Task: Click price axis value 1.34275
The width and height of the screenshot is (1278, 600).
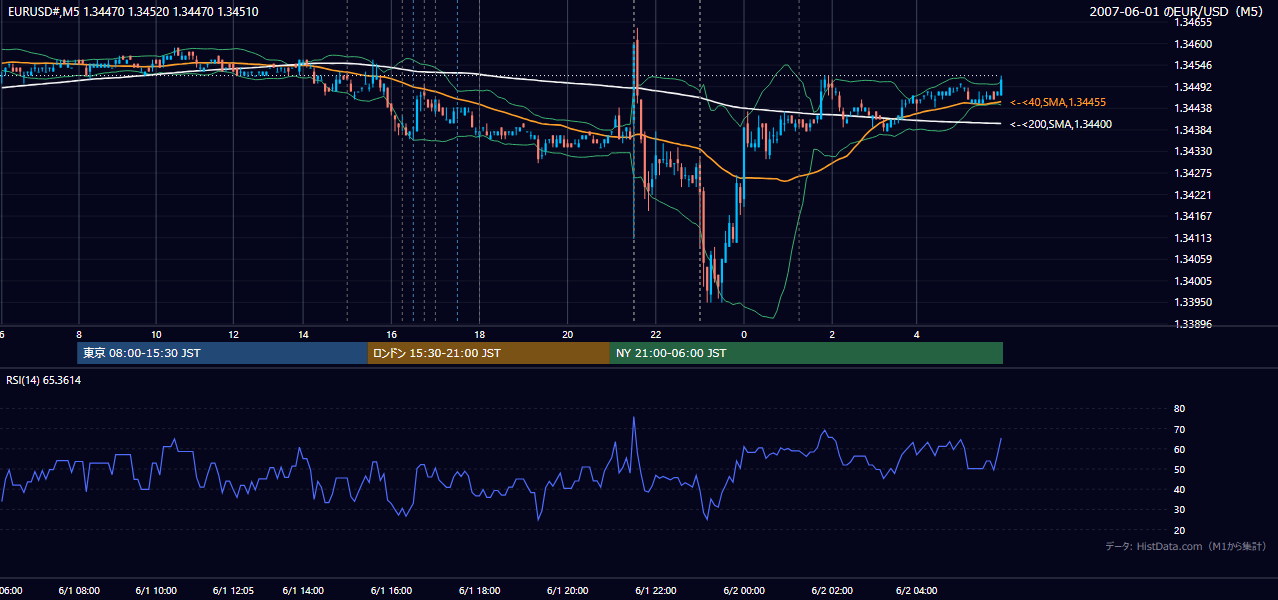Action: tap(1193, 173)
